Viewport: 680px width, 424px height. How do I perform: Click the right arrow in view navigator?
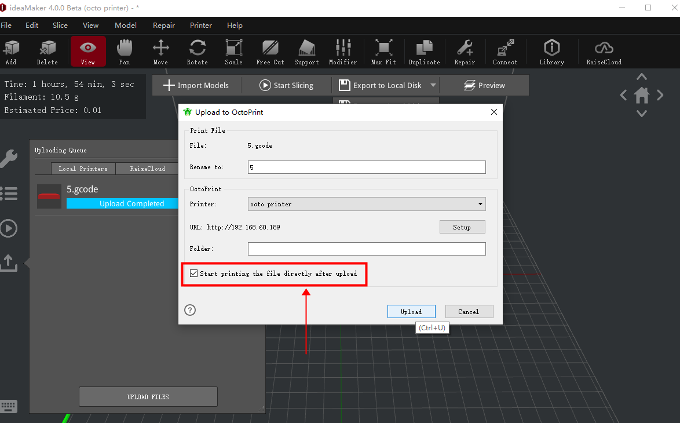[x=660, y=95]
